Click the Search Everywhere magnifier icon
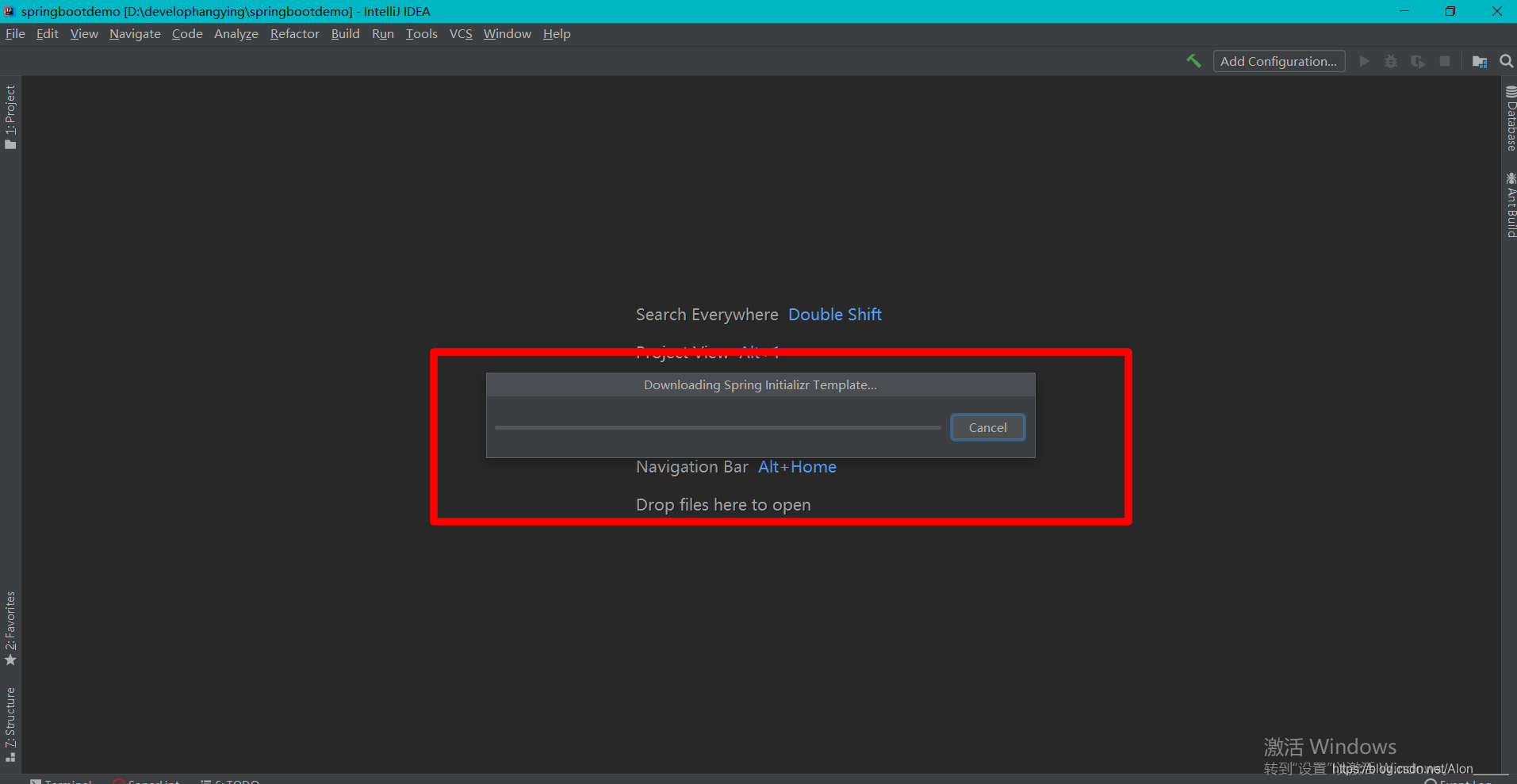 [1507, 61]
